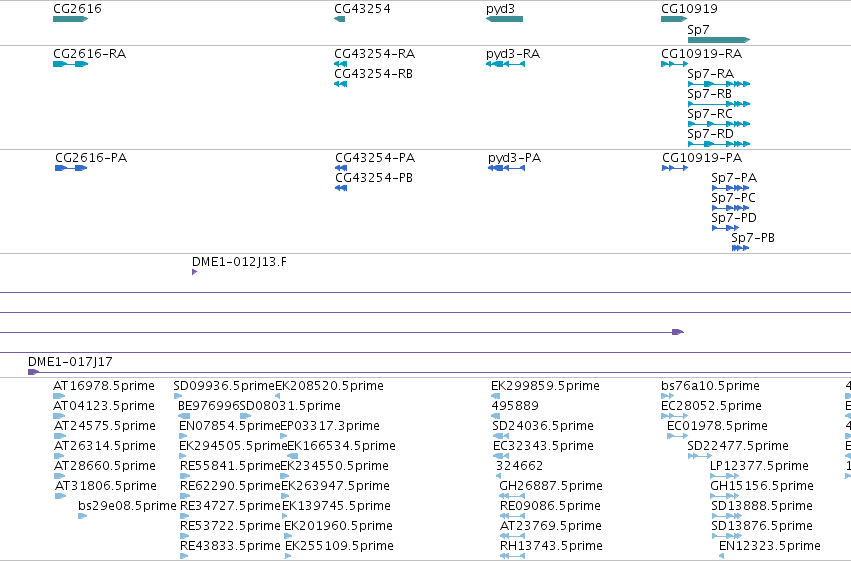Select protein Sp7-PB

click(x=740, y=248)
